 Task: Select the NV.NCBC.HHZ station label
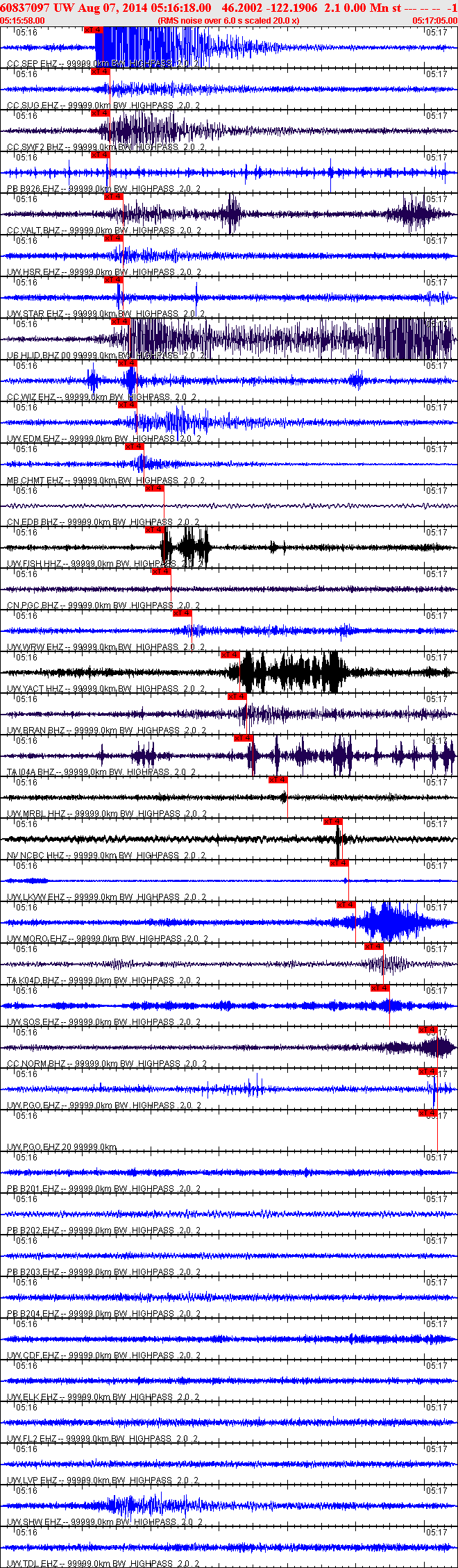coord(105,856)
